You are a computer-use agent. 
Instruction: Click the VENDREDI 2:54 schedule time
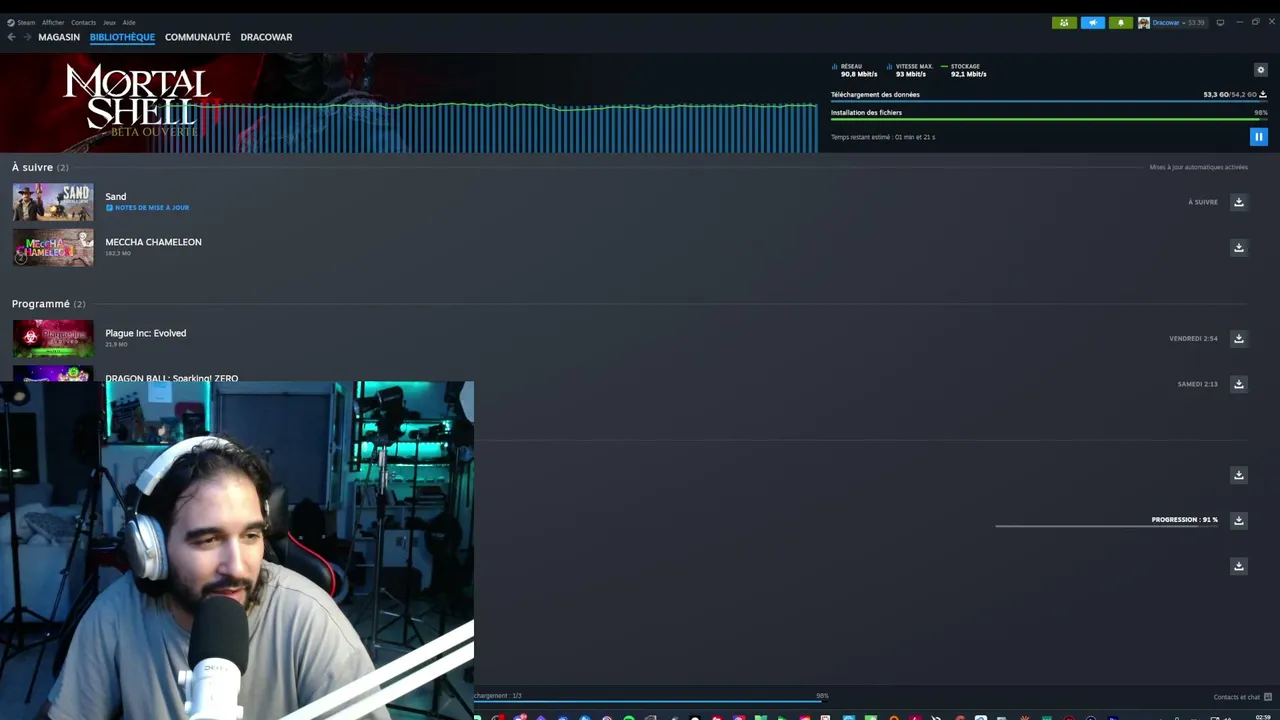coord(1194,339)
